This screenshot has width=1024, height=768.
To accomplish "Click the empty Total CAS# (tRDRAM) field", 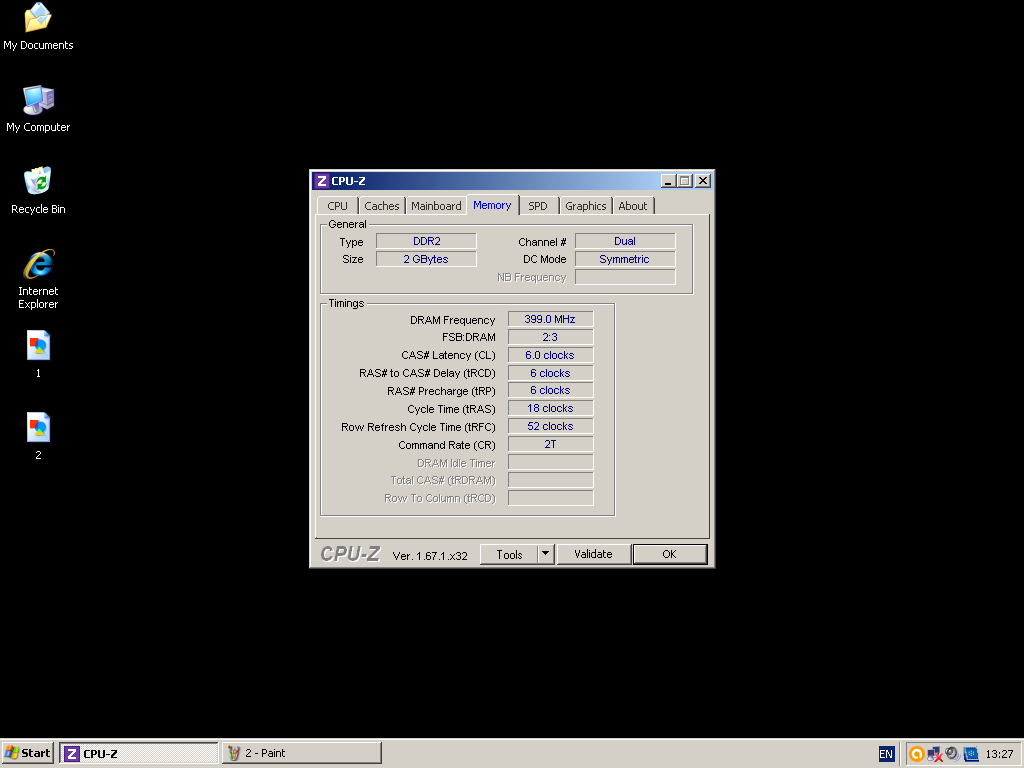I will 551,480.
